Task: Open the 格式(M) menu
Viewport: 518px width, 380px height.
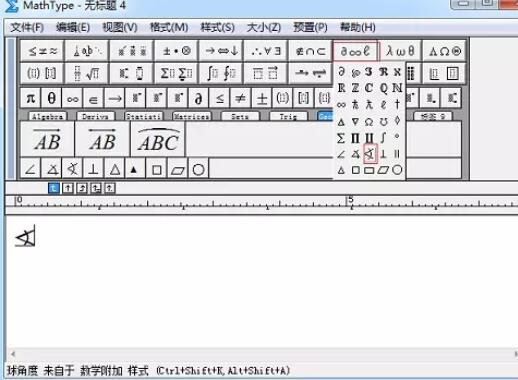Action: (x=169, y=27)
